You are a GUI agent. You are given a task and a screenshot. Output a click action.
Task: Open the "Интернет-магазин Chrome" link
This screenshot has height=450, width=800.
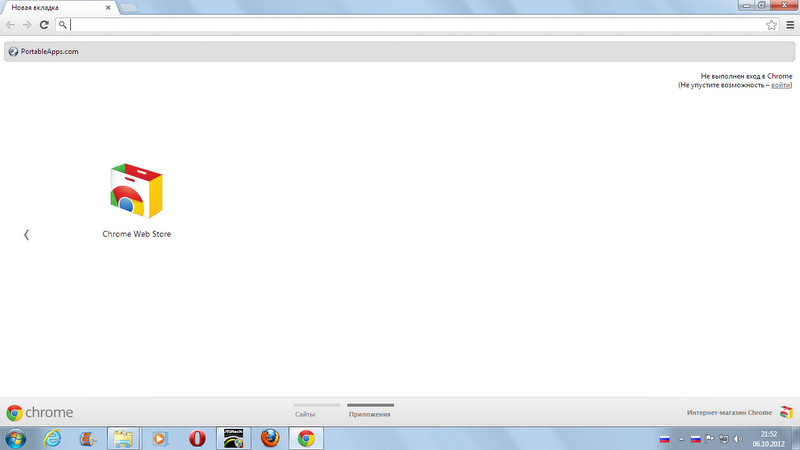point(739,412)
